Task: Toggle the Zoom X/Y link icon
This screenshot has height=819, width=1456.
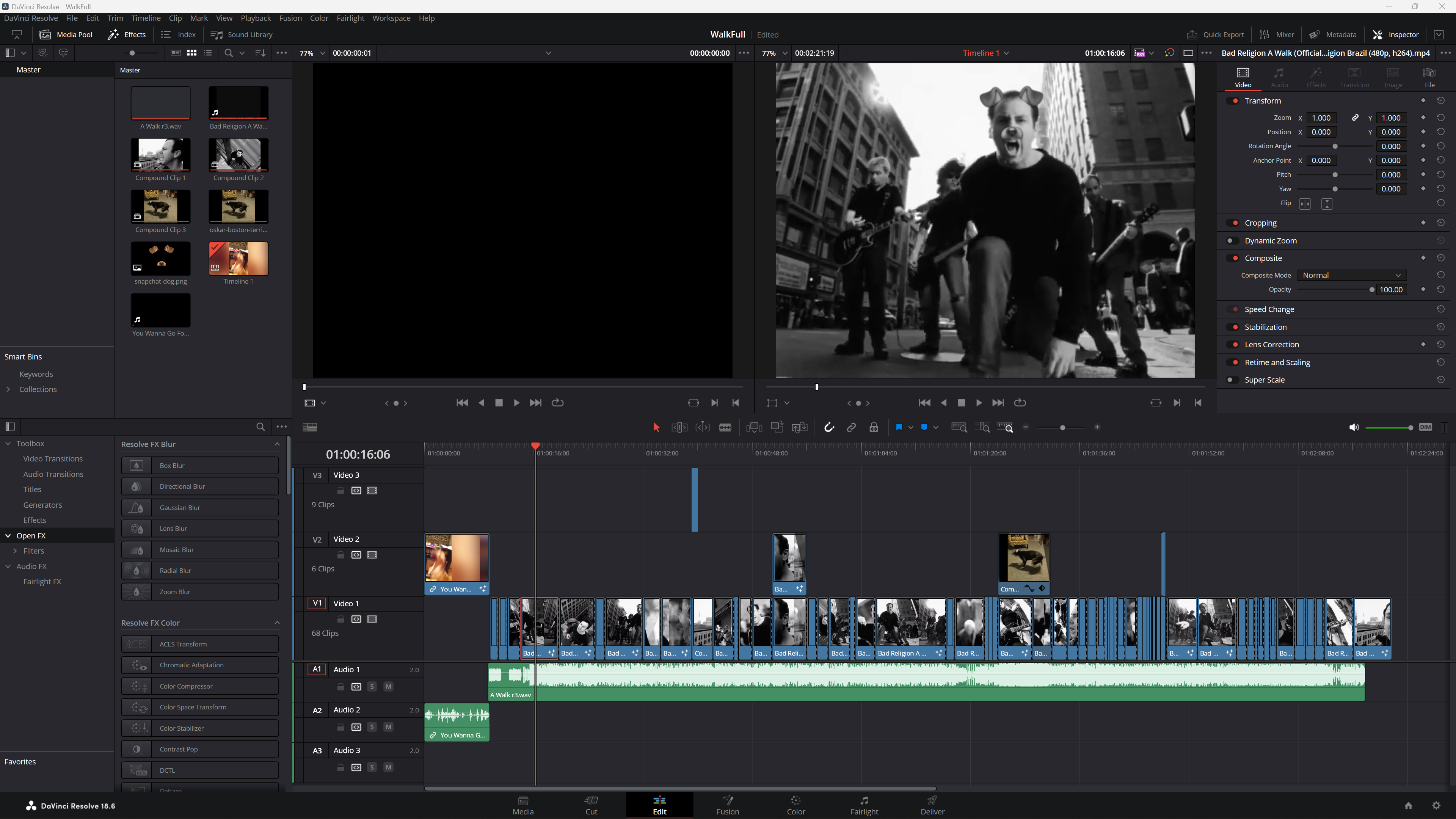Action: point(1355,118)
